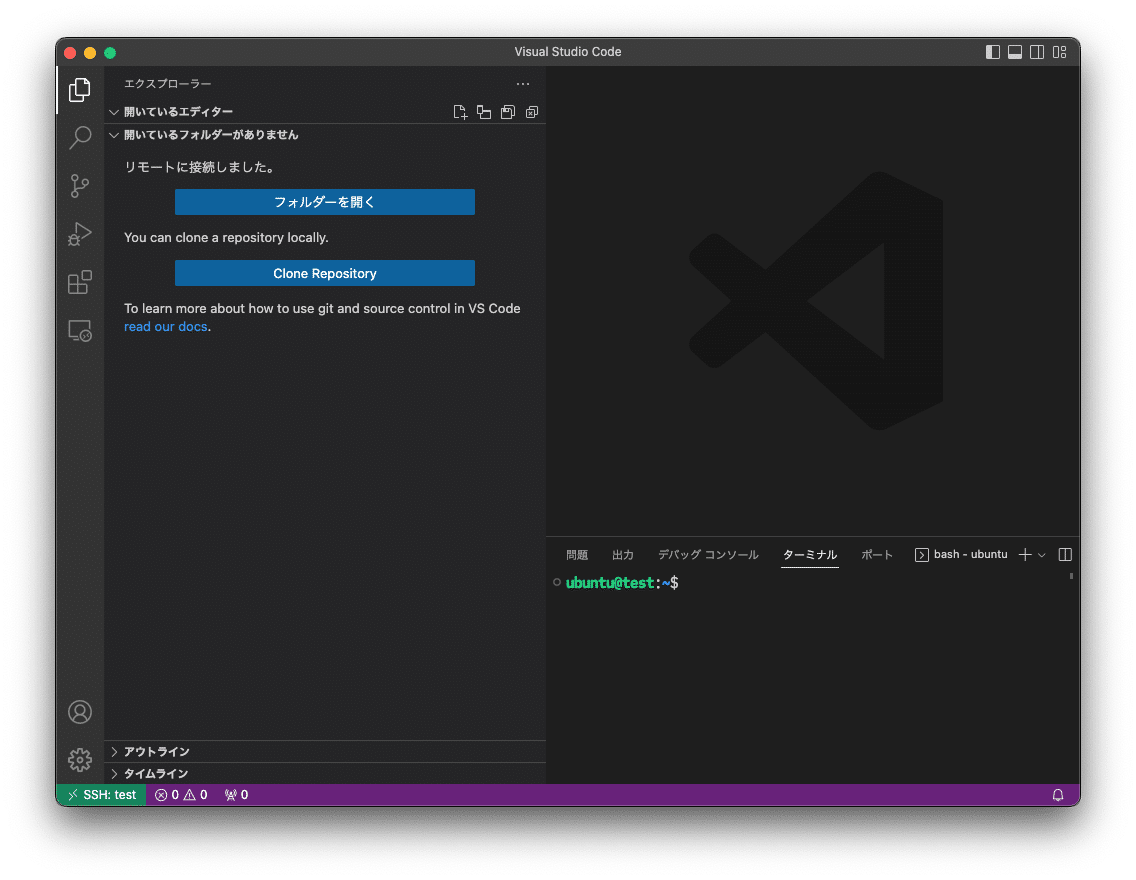Open the notifications bell
This screenshot has width=1136, height=880.
(1058, 795)
